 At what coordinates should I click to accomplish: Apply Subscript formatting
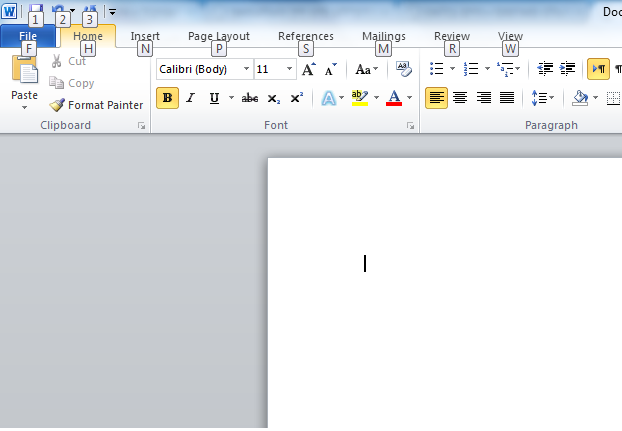[x=274, y=98]
